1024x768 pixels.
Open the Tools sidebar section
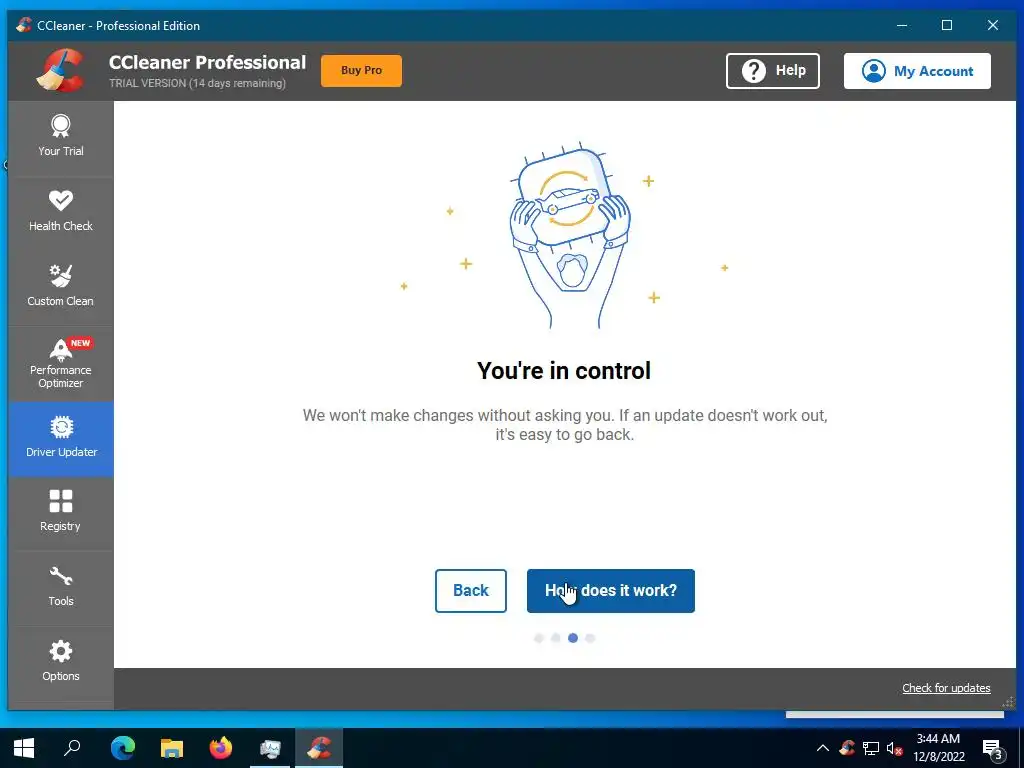[61, 589]
